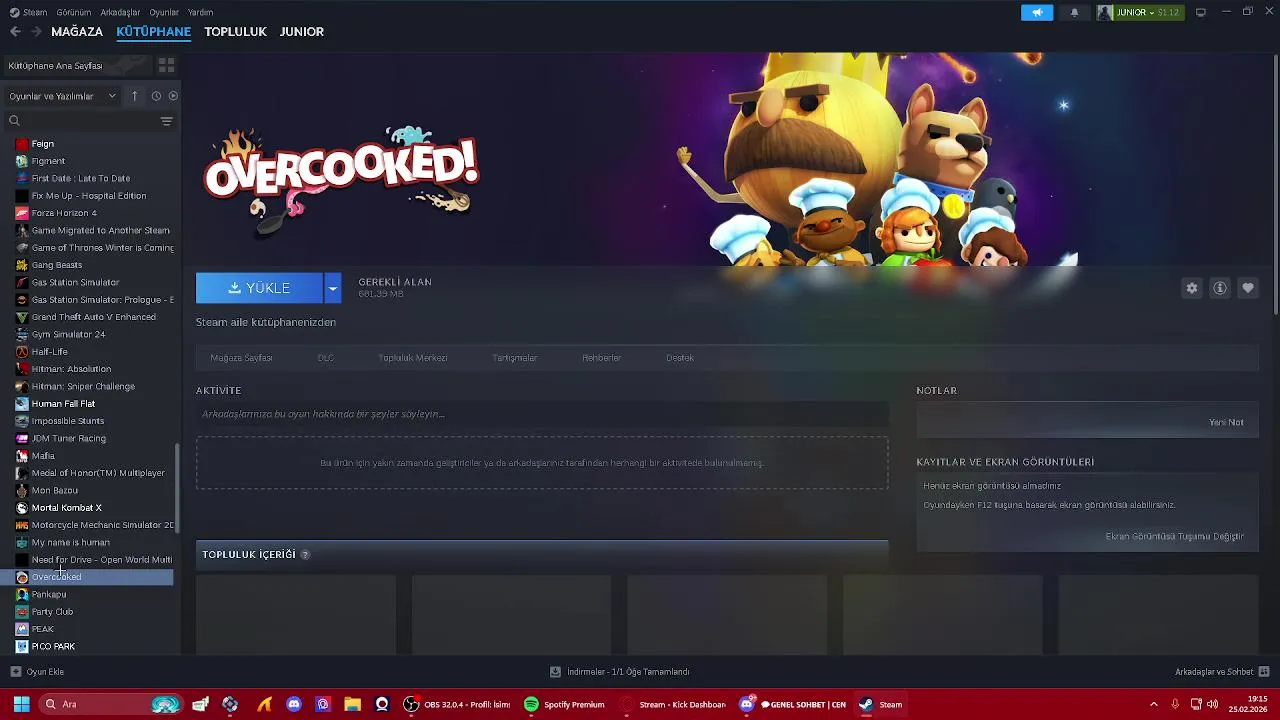Screen dimensions: 1280x720
Task: Open DLC link
Action: pos(326,358)
